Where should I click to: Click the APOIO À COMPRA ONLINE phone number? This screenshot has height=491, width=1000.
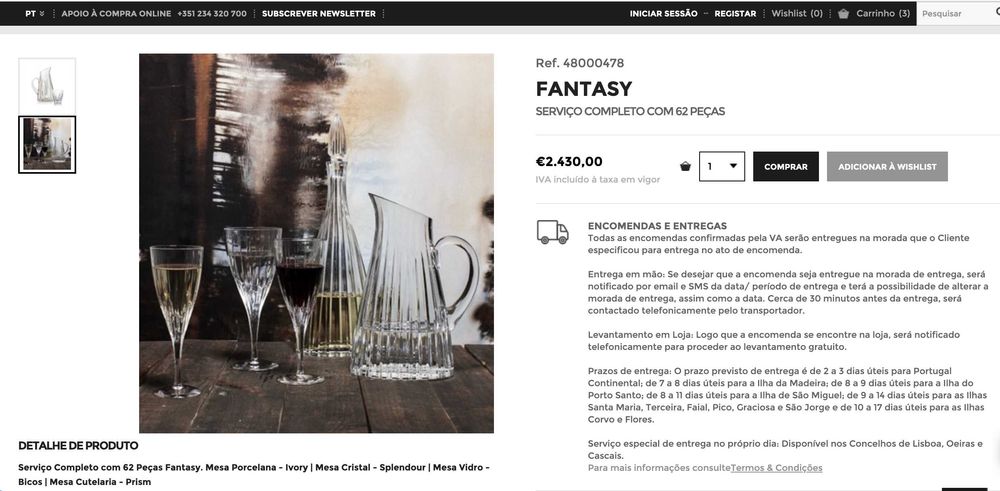pos(212,13)
